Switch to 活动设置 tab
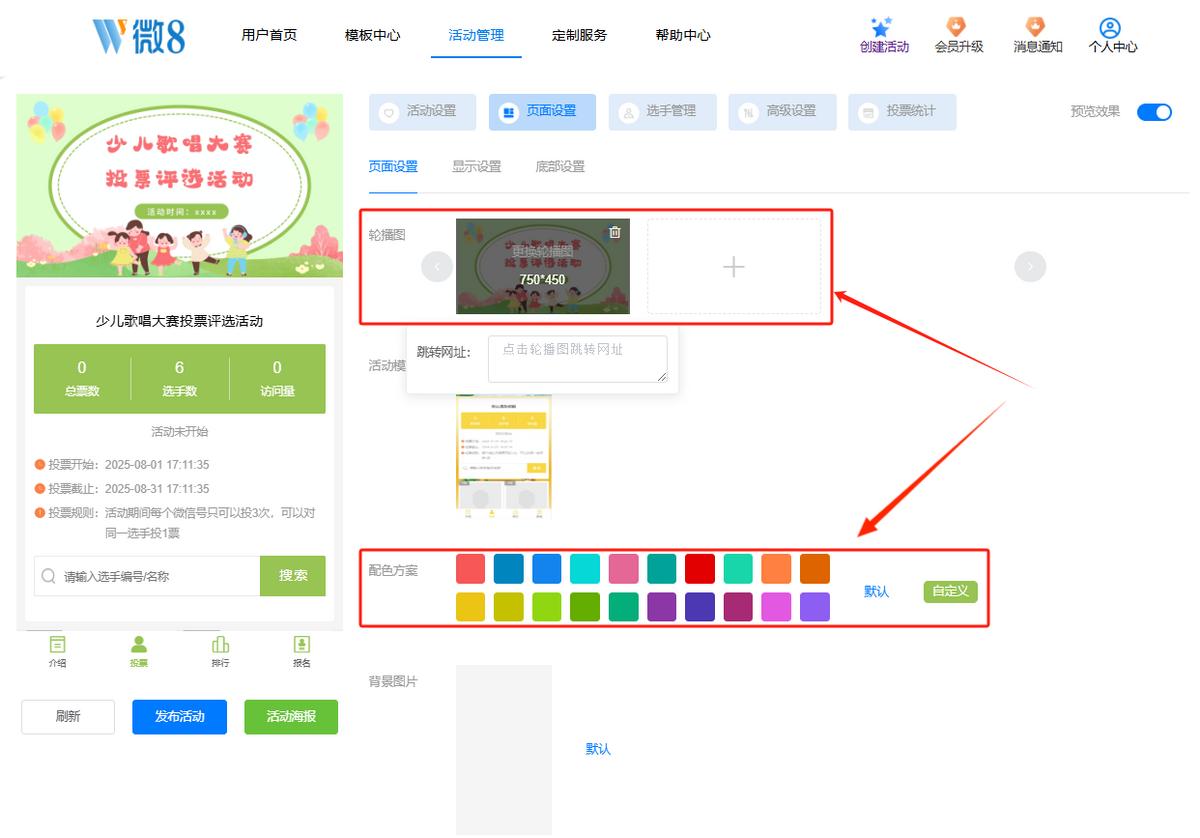The height and width of the screenshot is (838, 1200). (x=422, y=112)
